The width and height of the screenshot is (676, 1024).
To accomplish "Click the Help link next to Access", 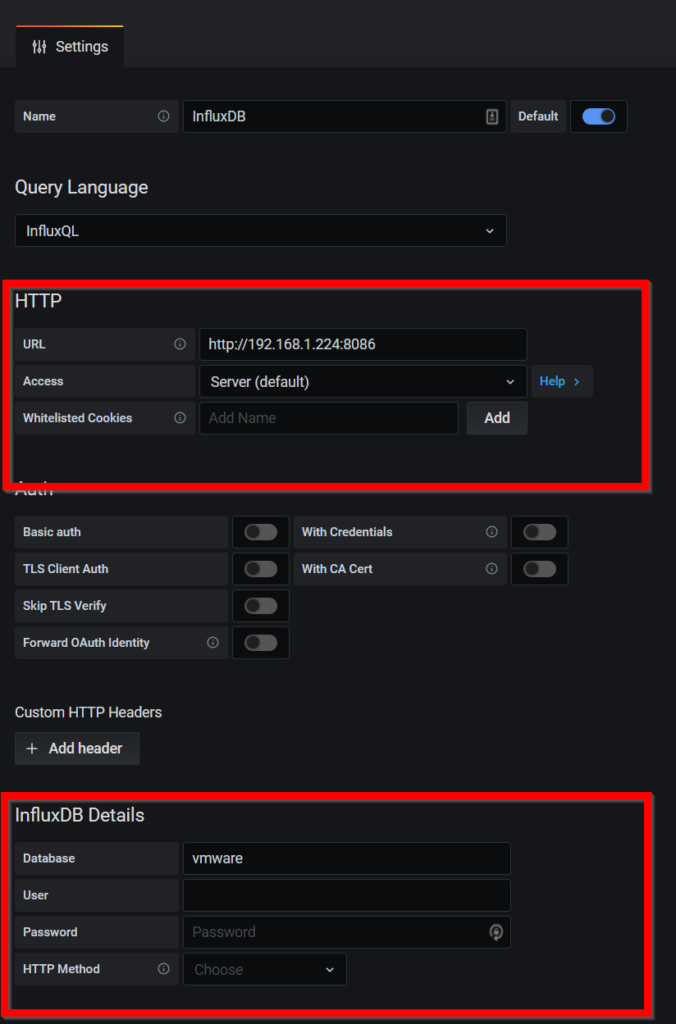I will click(562, 381).
